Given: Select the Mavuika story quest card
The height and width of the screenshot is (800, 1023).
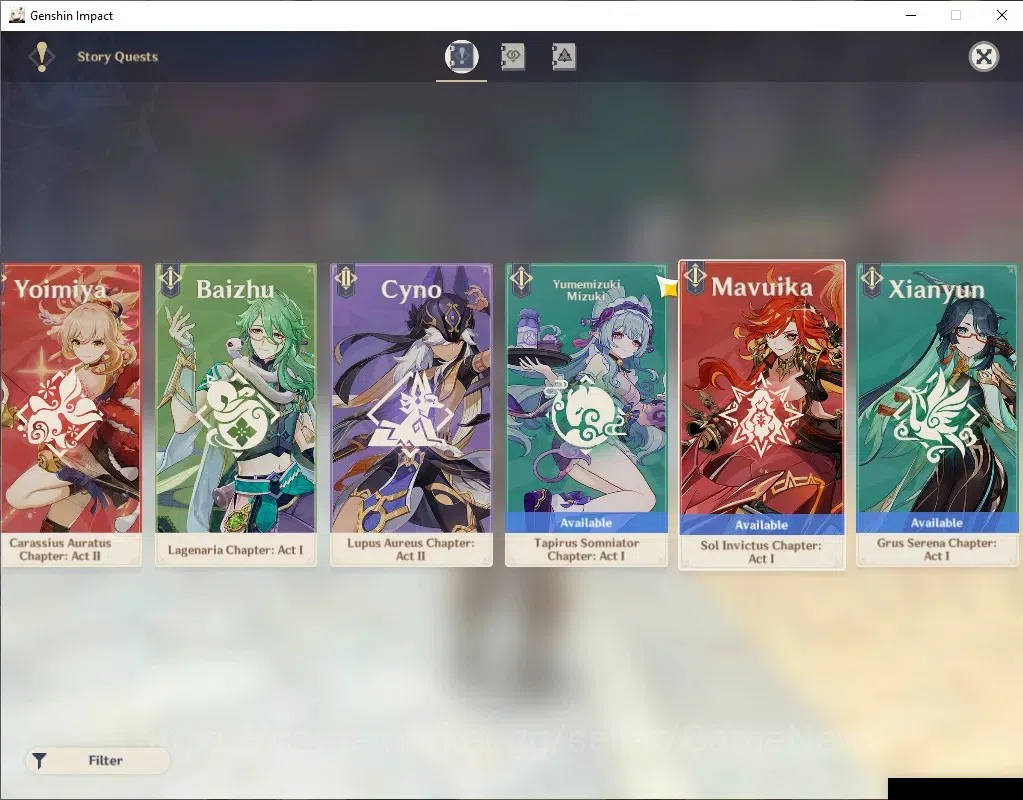Looking at the screenshot, I should click(761, 415).
